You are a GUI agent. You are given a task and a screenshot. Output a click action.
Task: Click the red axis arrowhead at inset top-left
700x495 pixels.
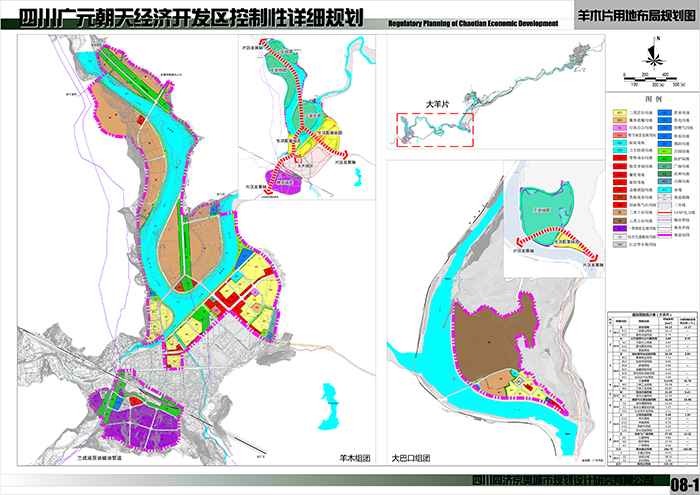[264, 43]
